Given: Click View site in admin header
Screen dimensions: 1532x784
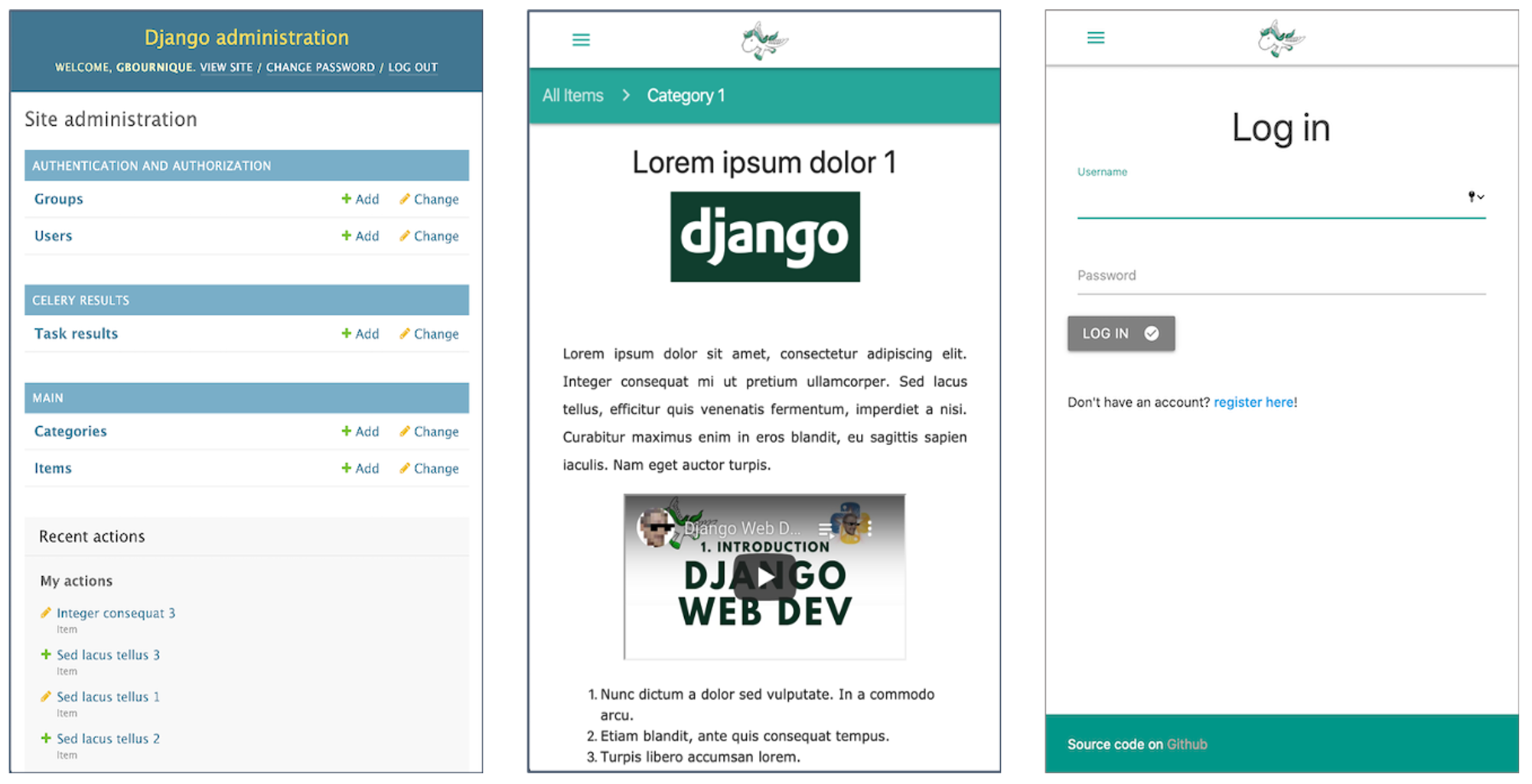Looking at the screenshot, I should (227, 67).
